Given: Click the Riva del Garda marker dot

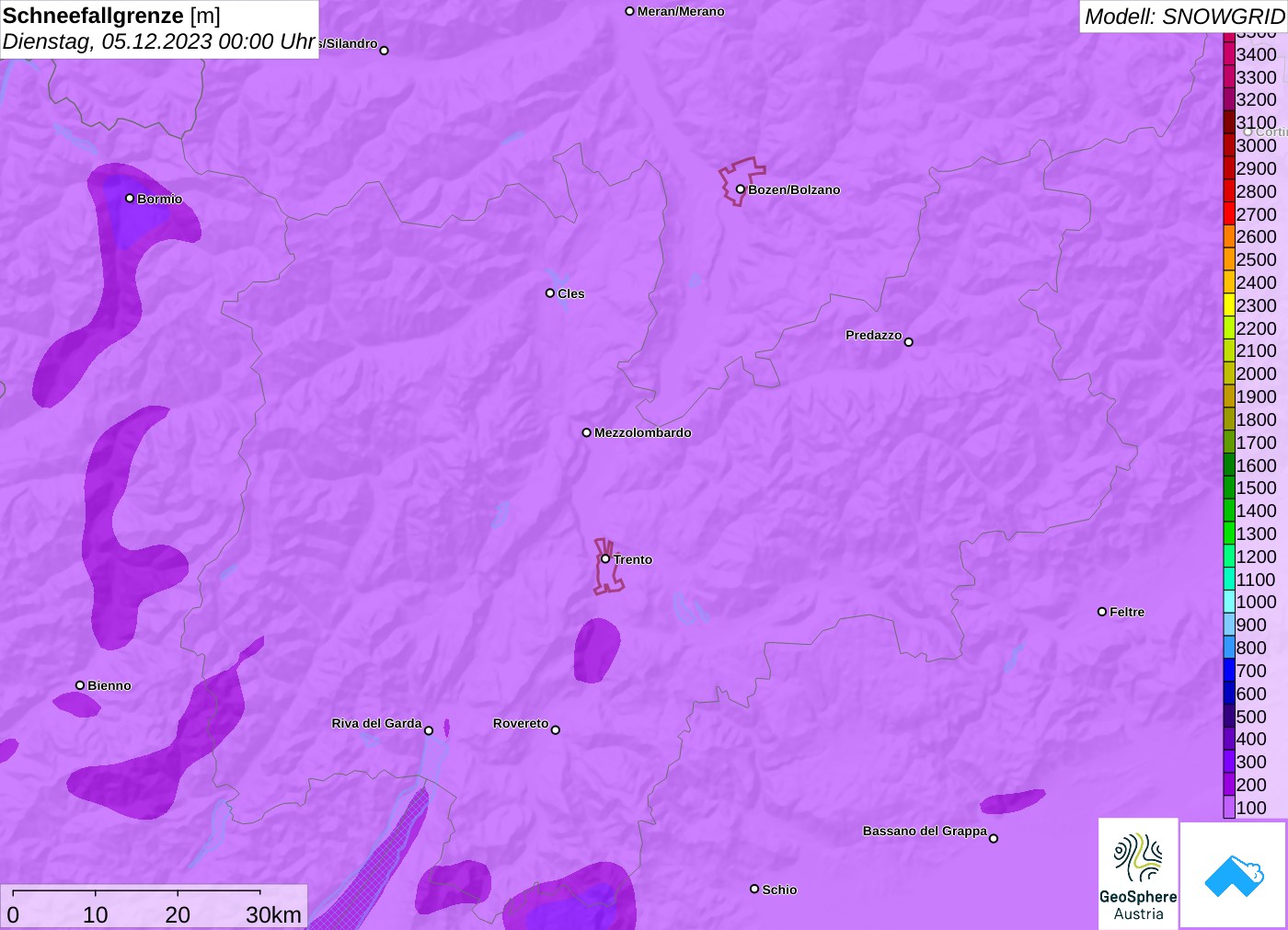Looking at the screenshot, I should coord(428,730).
